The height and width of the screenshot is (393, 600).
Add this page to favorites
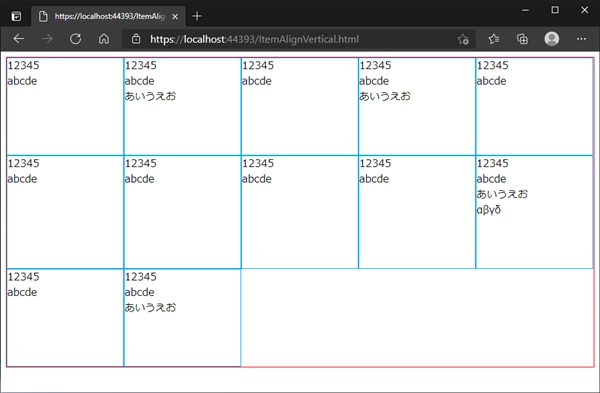click(x=463, y=39)
